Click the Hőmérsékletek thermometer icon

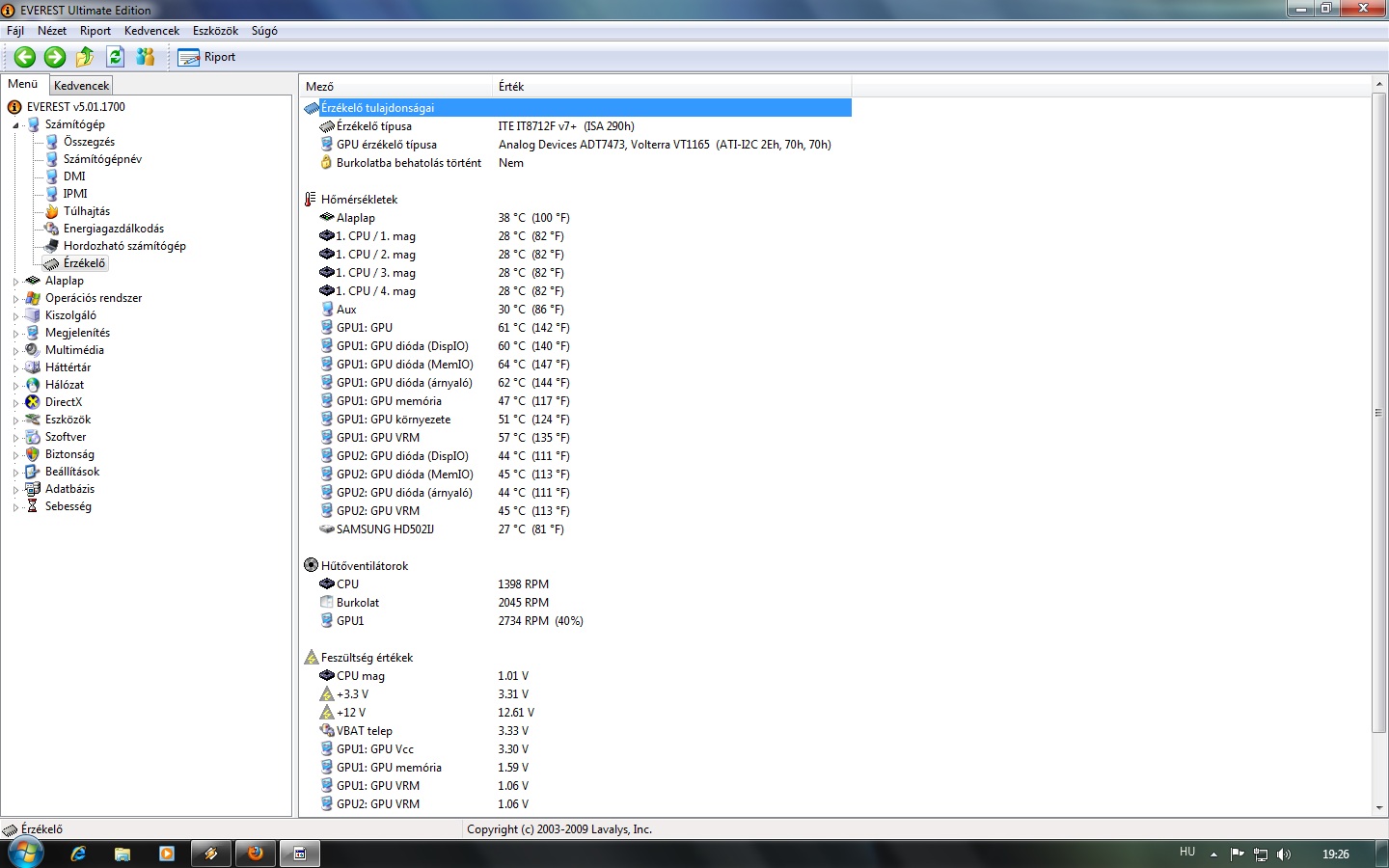click(x=311, y=200)
